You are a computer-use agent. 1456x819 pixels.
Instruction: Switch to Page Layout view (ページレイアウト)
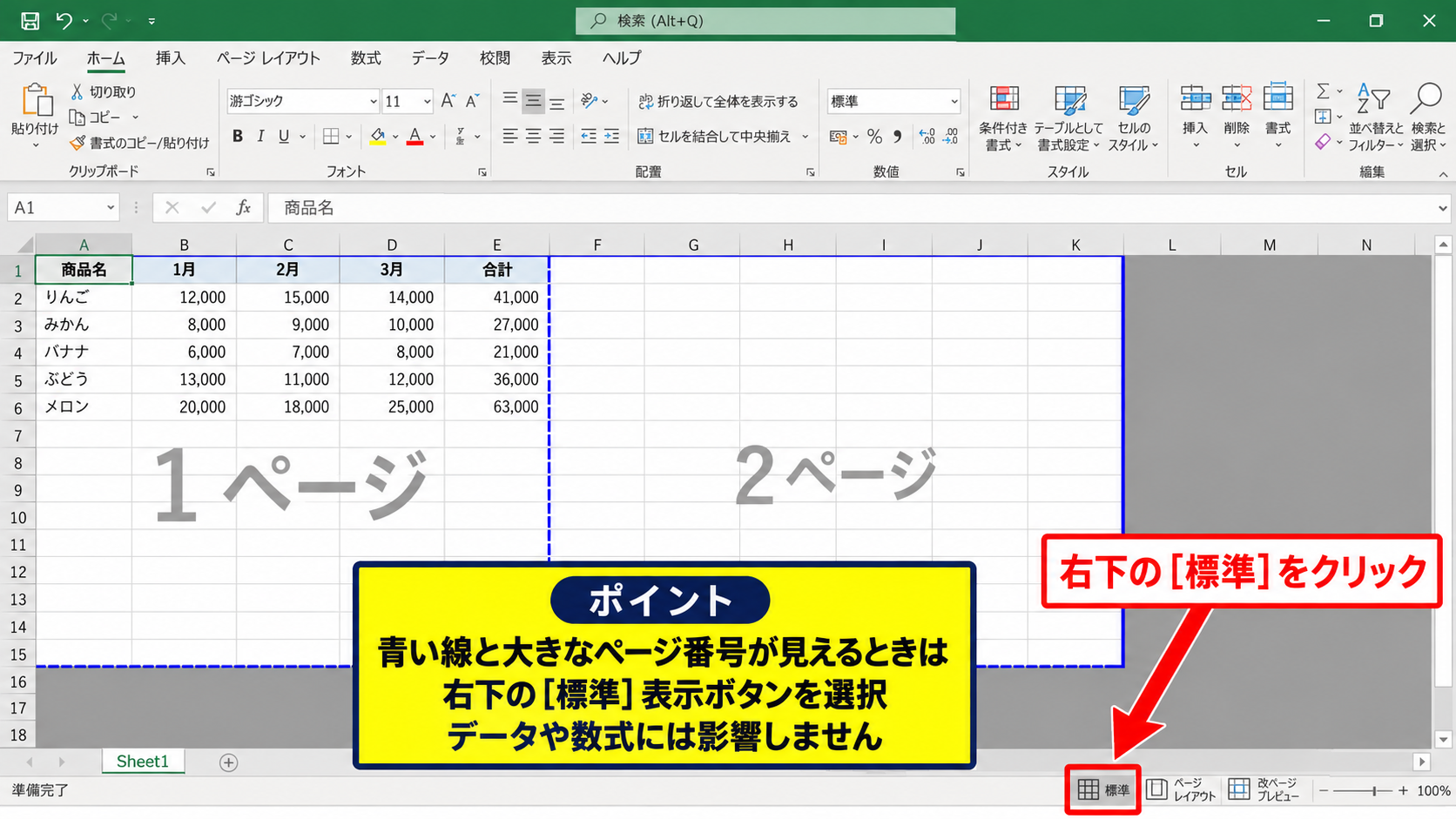tap(1180, 790)
